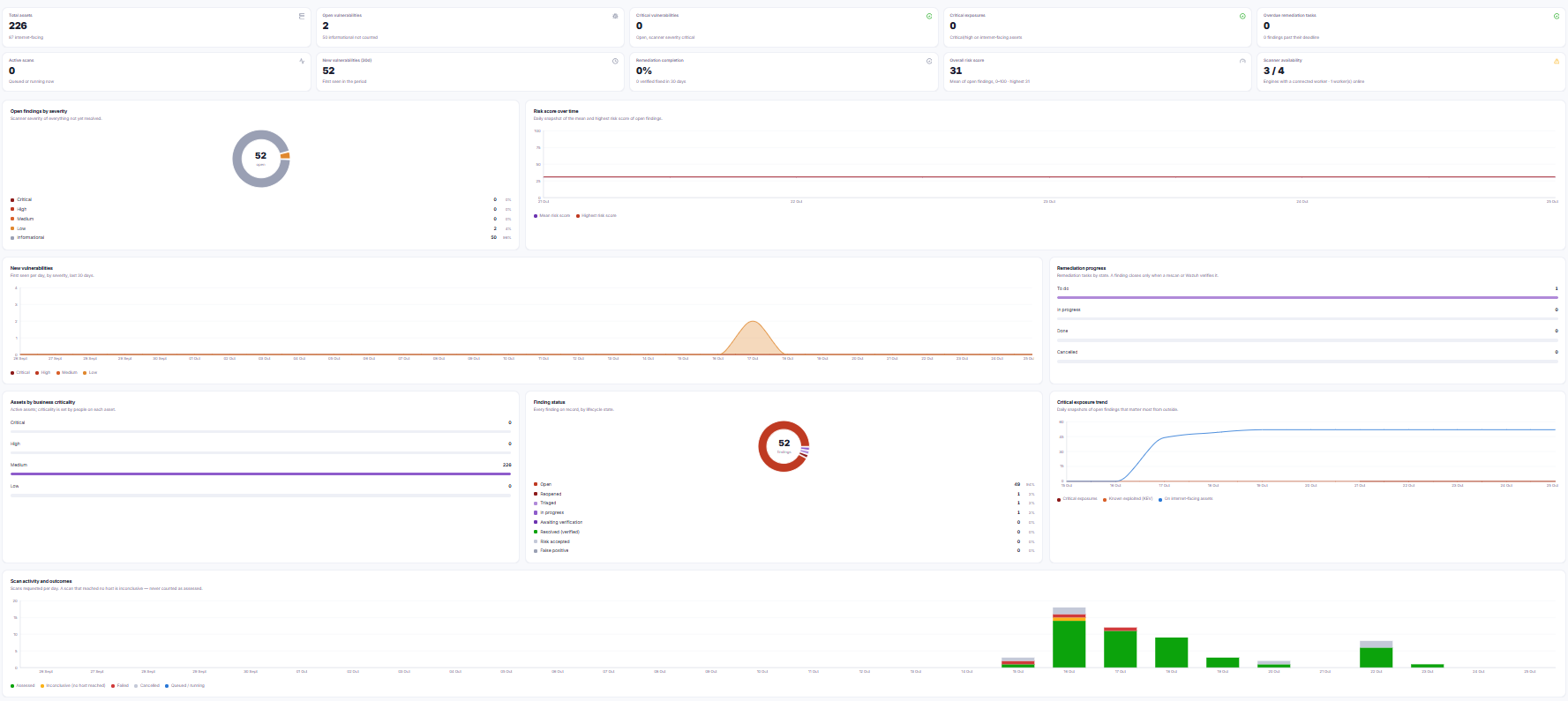Toggle Failed in Scan activity legend
The height and width of the screenshot is (701, 1568).
pos(120,686)
